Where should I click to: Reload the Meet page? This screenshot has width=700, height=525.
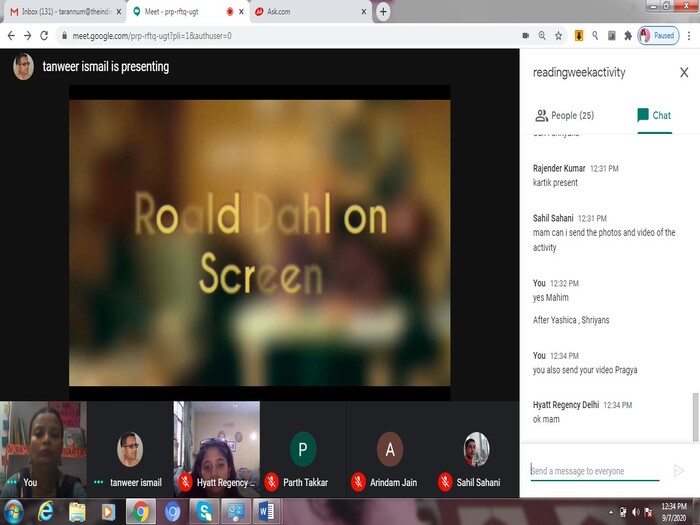pyautogui.click(x=44, y=36)
